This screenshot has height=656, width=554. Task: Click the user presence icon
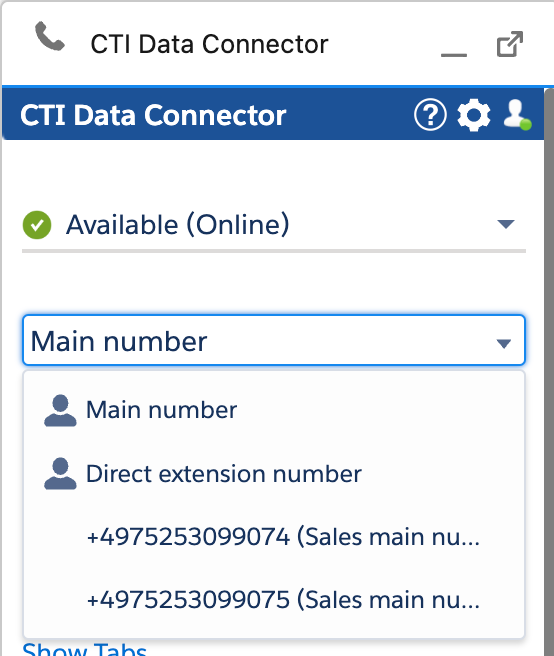pos(517,114)
